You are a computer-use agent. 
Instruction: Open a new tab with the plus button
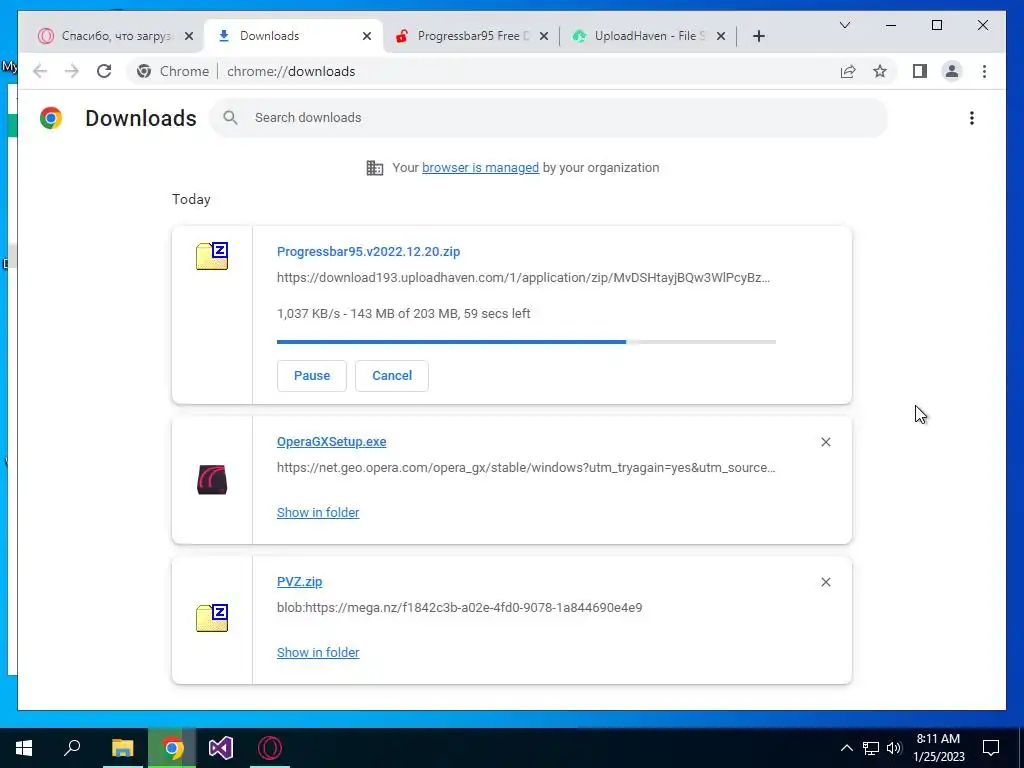[758, 36]
